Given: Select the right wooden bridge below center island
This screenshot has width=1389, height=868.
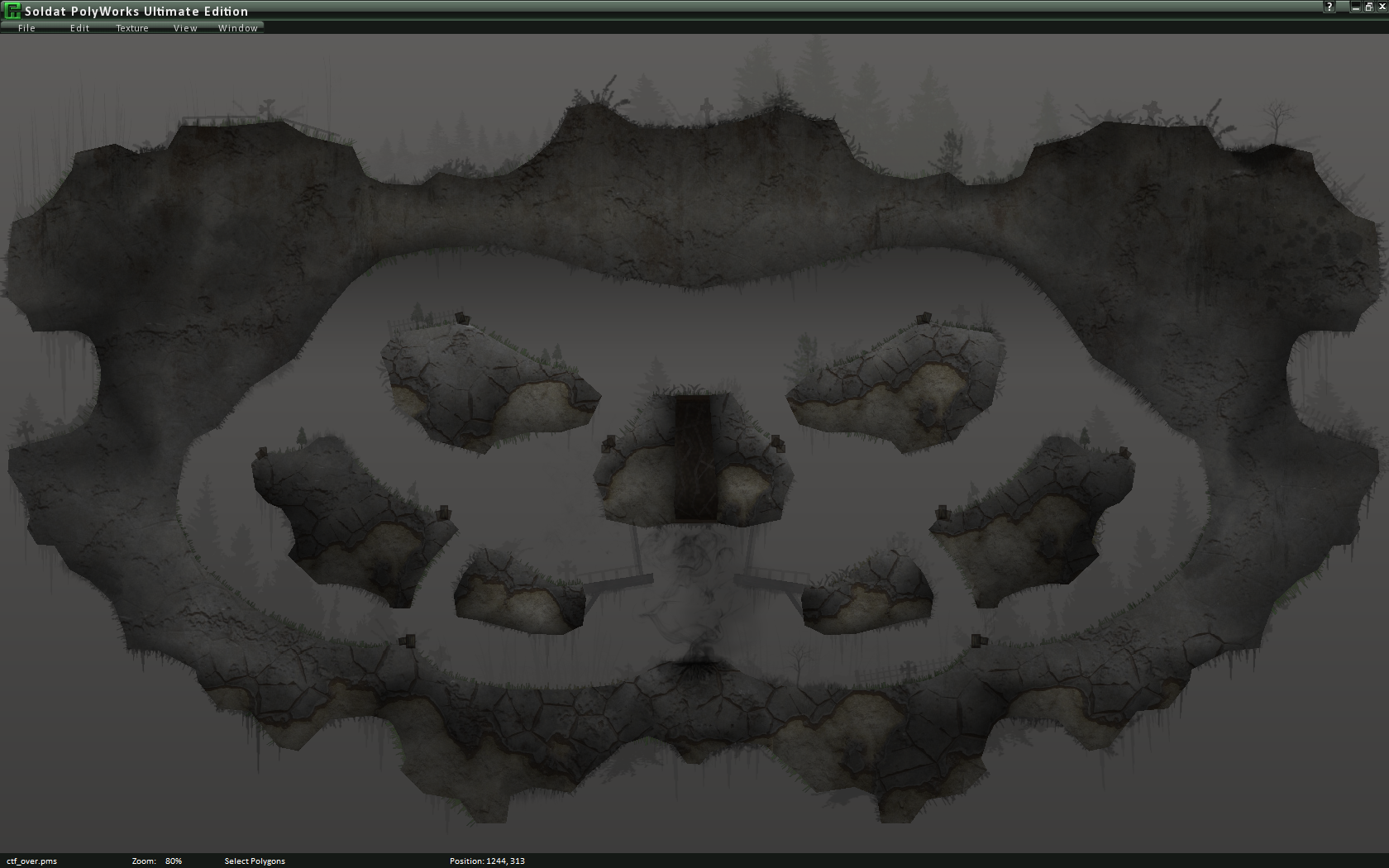Looking at the screenshot, I should [x=771, y=581].
